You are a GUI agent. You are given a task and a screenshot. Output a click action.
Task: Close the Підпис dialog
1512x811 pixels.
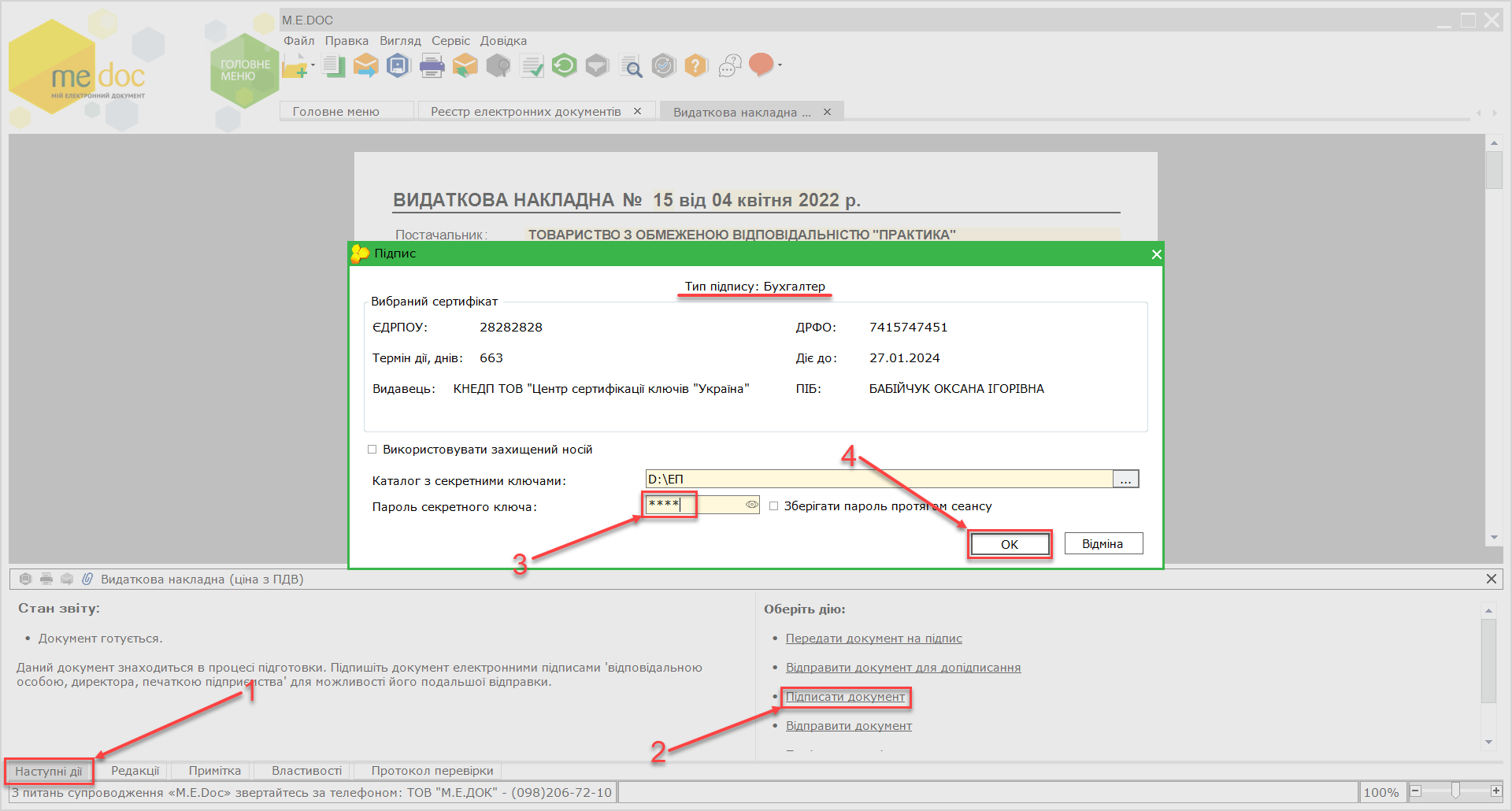pos(1156,254)
